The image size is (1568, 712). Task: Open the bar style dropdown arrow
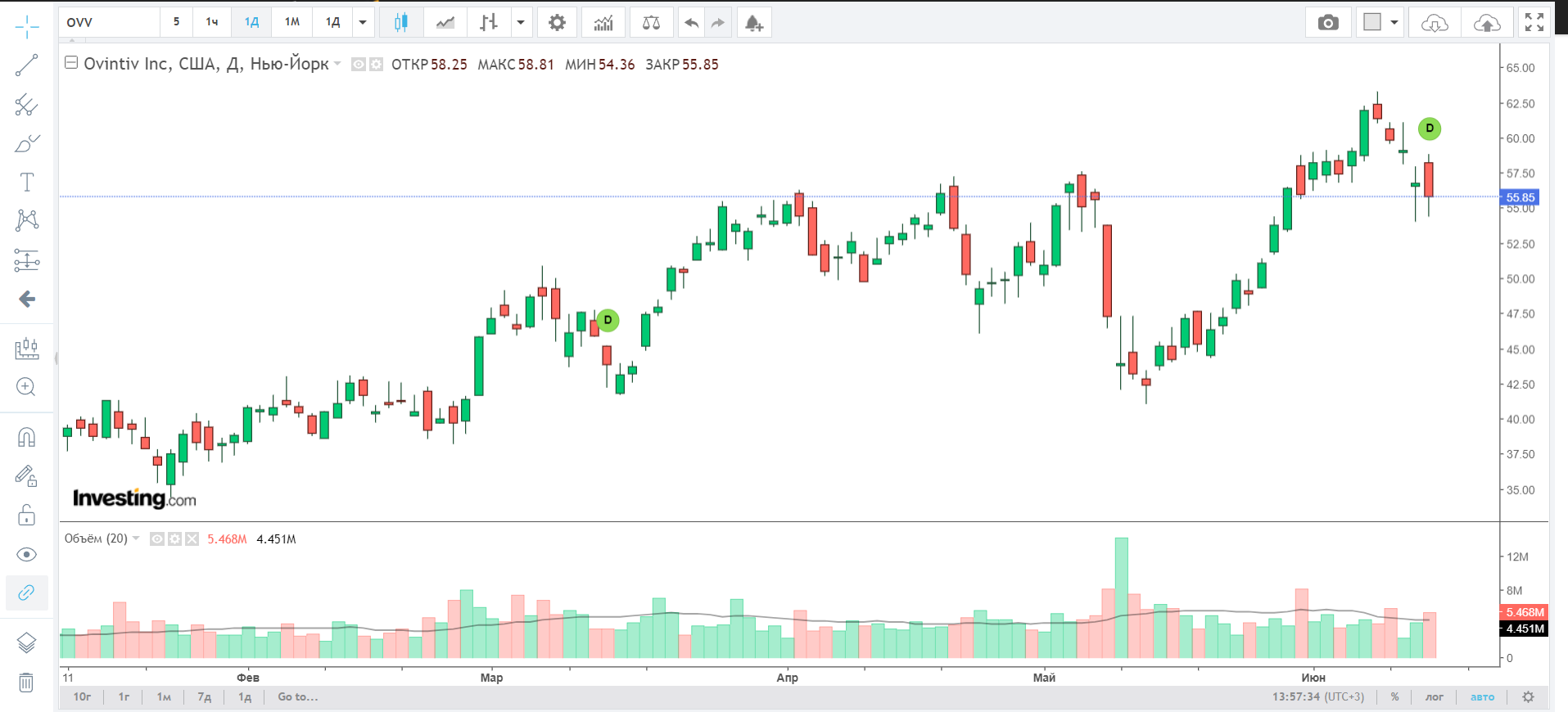521,23
